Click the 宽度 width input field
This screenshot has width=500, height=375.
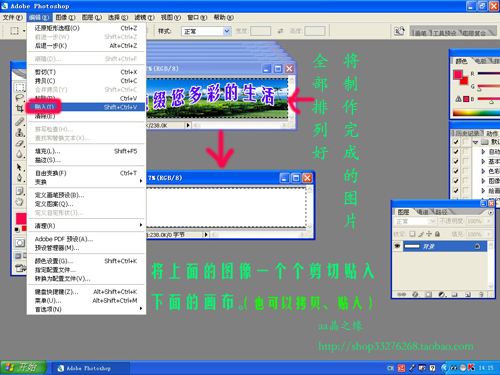click(x=260, y=31)
